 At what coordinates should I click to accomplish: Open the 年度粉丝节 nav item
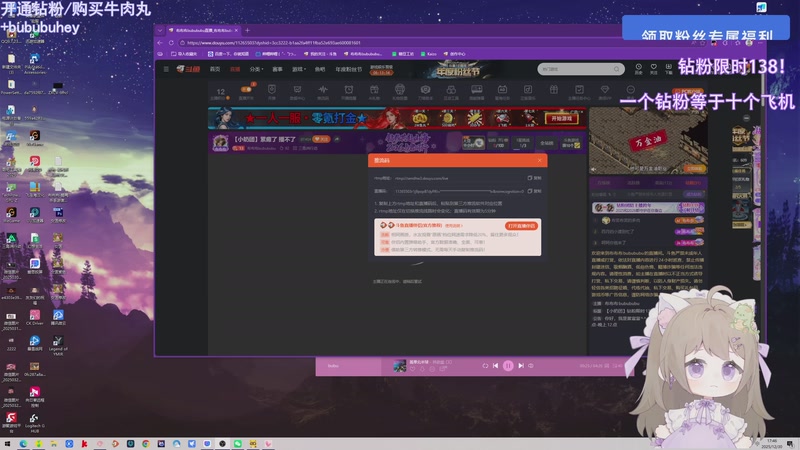click(349, 69)
